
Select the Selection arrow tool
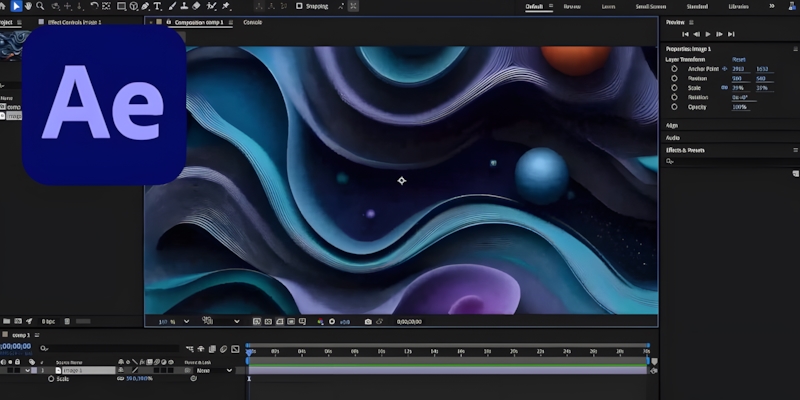pos(16,6)
